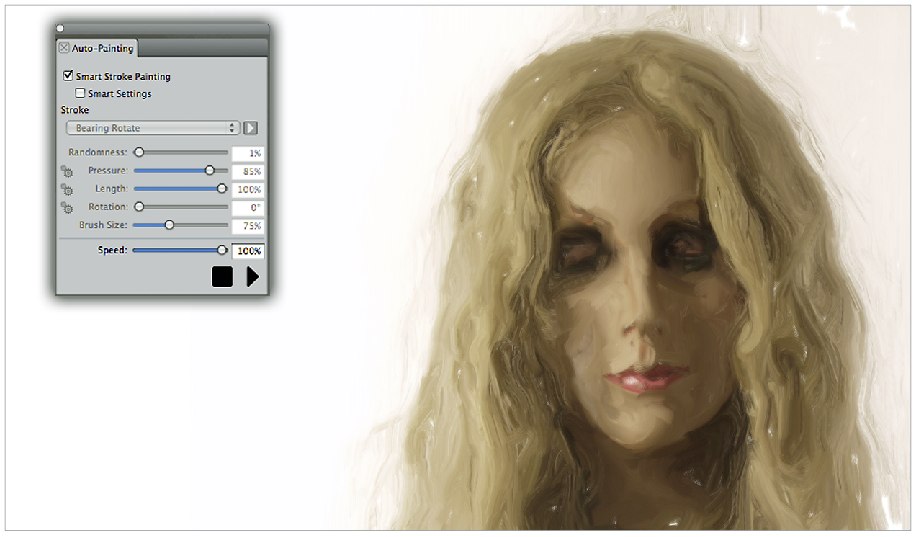This screenshot has width=914, height=537.
Task: Click the Rotation 0° value field
Action: click(x=248, y=208)
